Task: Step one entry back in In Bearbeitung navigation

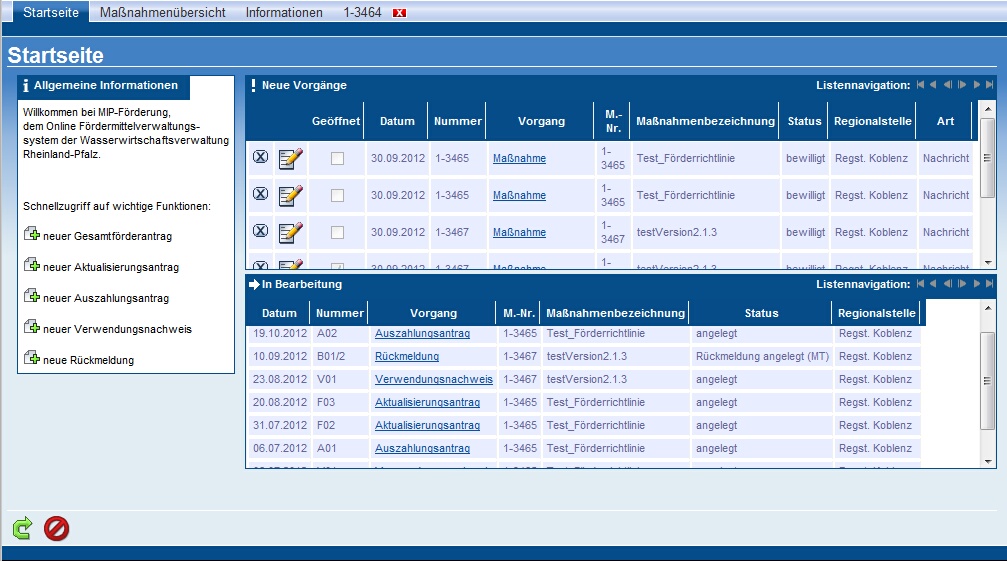Action: [947, 284]
